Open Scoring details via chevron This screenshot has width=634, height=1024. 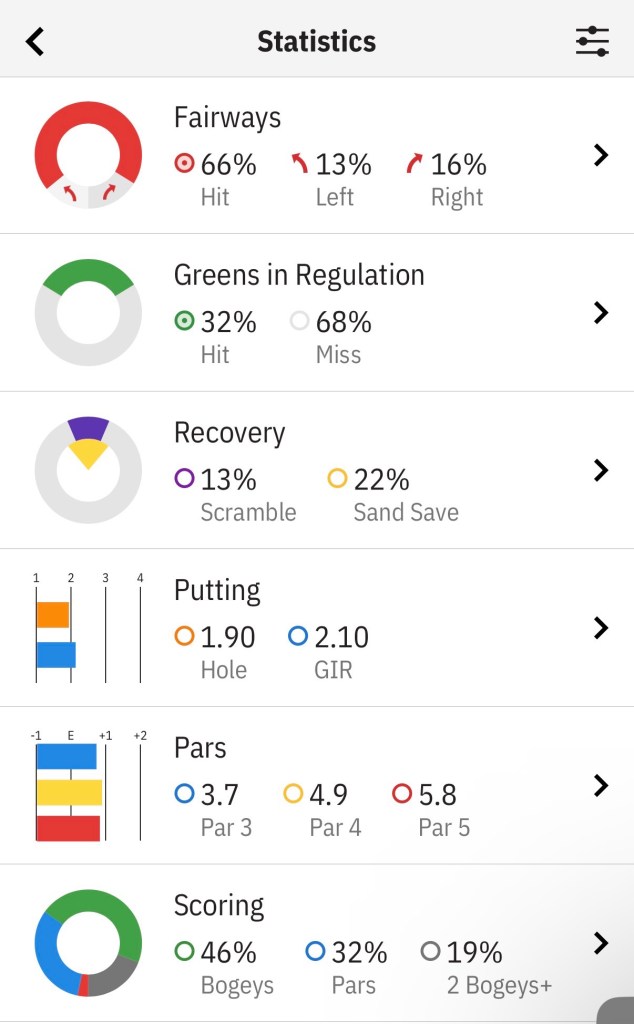601,943
